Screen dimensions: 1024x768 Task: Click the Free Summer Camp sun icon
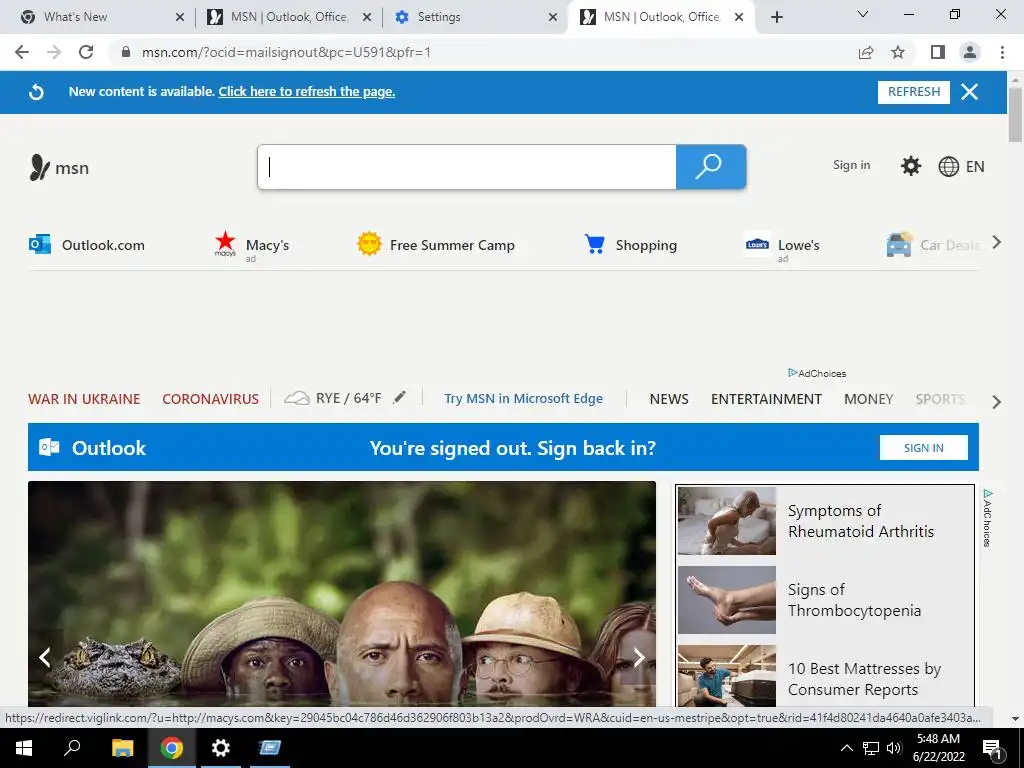(x=369, y=244)
